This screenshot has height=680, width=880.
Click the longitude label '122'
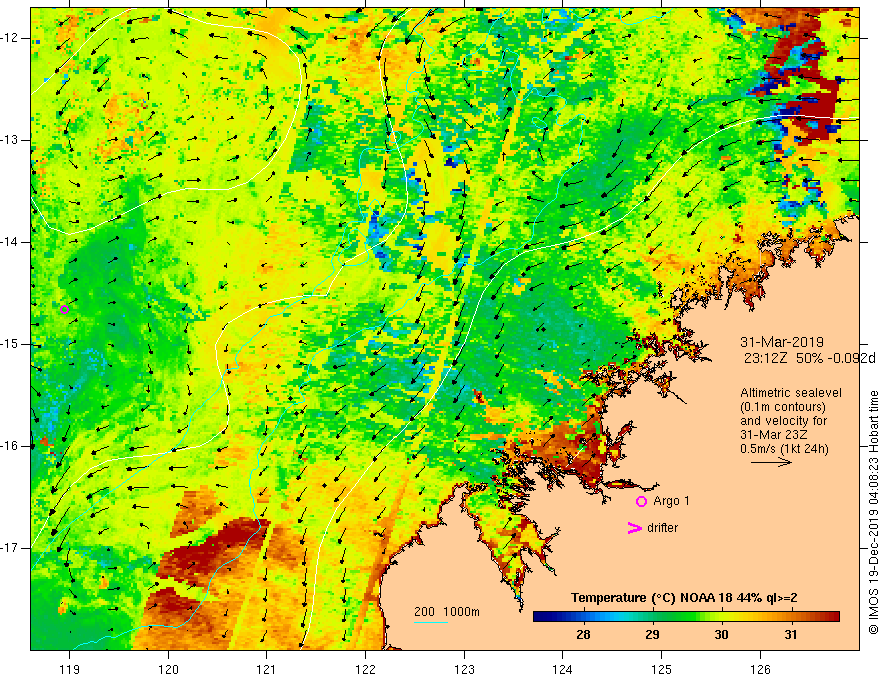click(365, 669)
